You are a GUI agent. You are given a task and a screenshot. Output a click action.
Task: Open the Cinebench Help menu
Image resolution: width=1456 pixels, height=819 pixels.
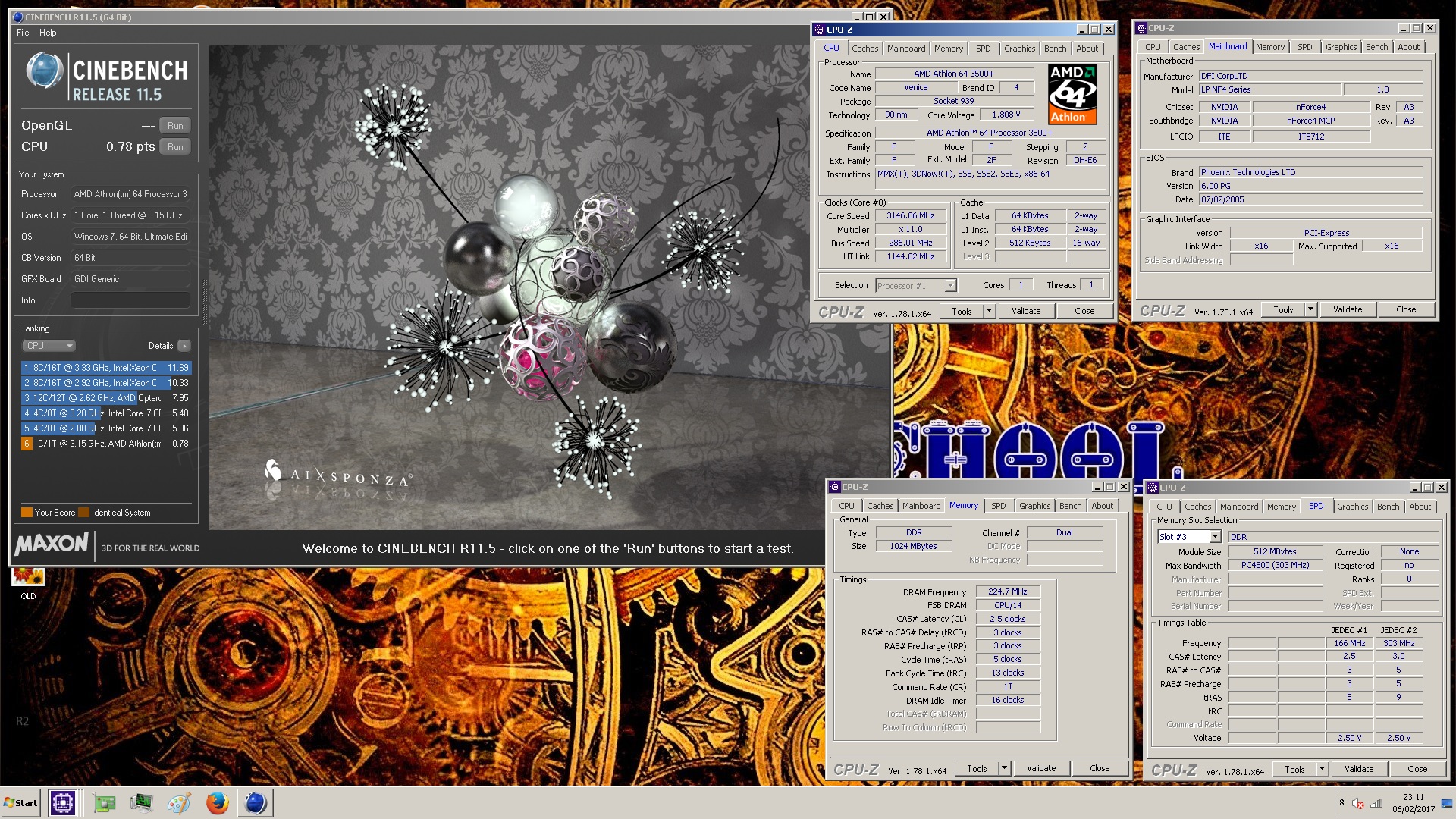click(48, 33)
